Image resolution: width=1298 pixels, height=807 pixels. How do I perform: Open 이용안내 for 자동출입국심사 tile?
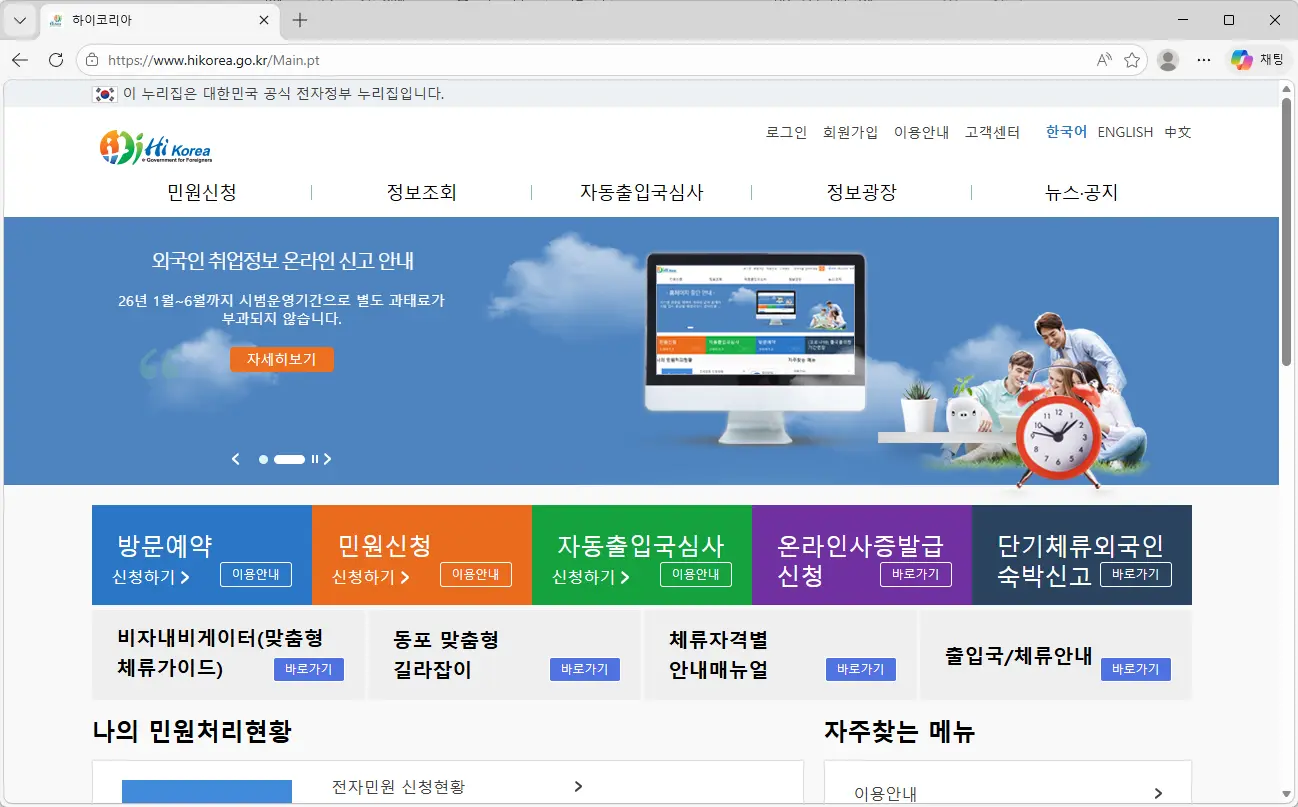696,574
